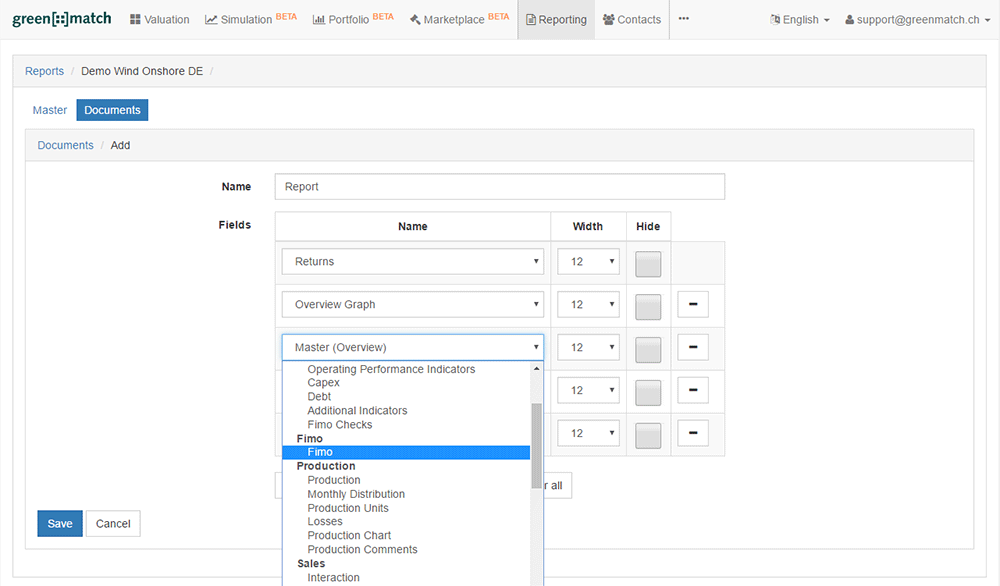1000x586 pixels.
Task: Open Contacts via its people icon
Action: point(609,20)
